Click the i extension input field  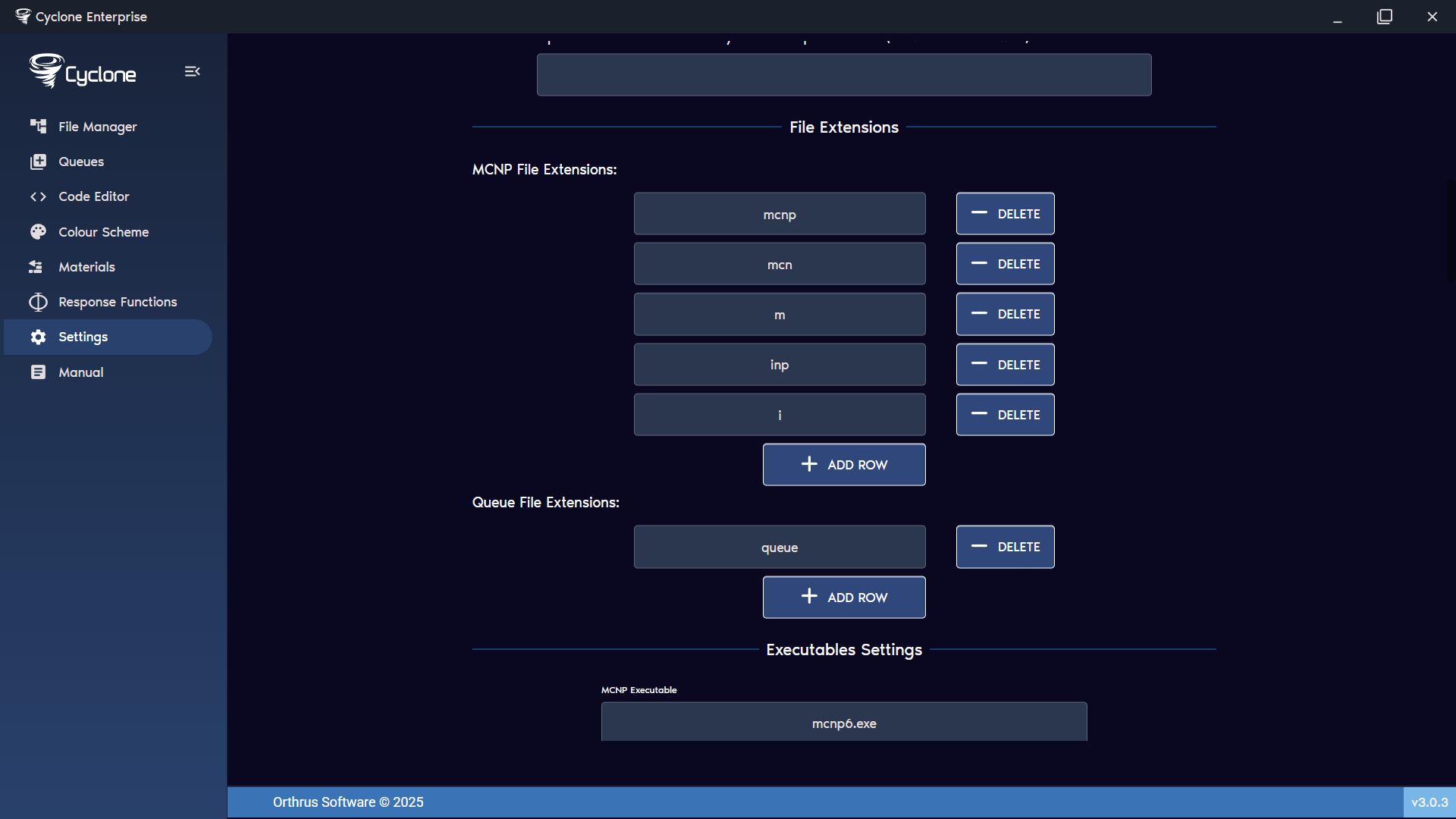(779, 414)
